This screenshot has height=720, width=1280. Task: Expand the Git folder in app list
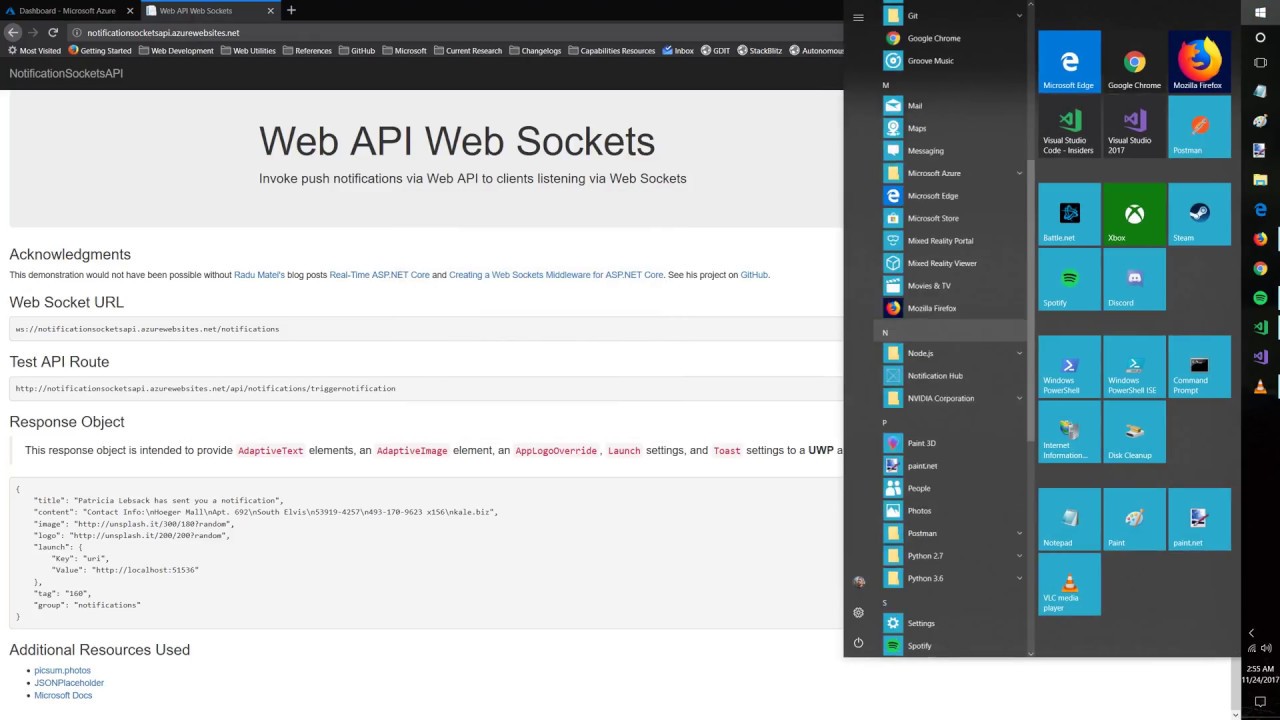(953, 16)
